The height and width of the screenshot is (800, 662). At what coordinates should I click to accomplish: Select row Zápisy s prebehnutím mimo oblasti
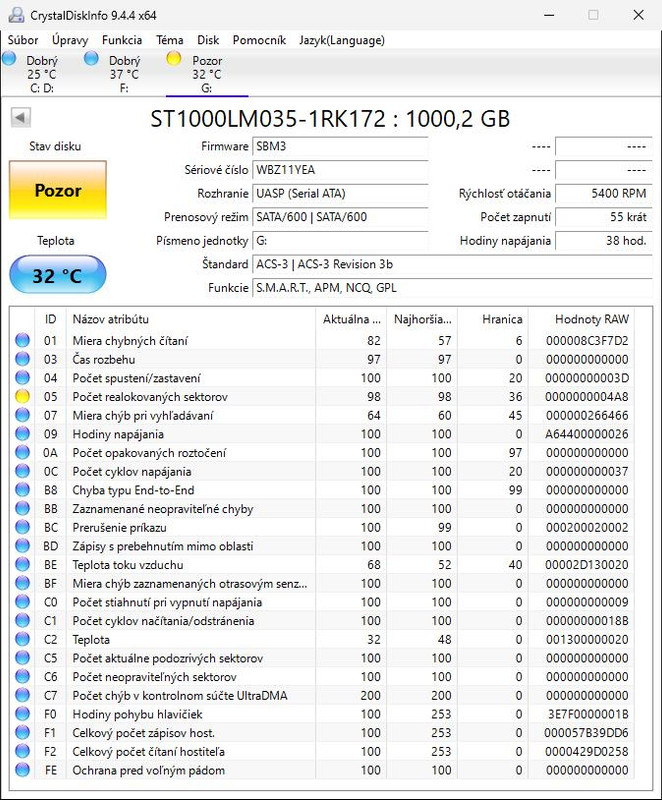pyautogui.click(x=322, y=546)
